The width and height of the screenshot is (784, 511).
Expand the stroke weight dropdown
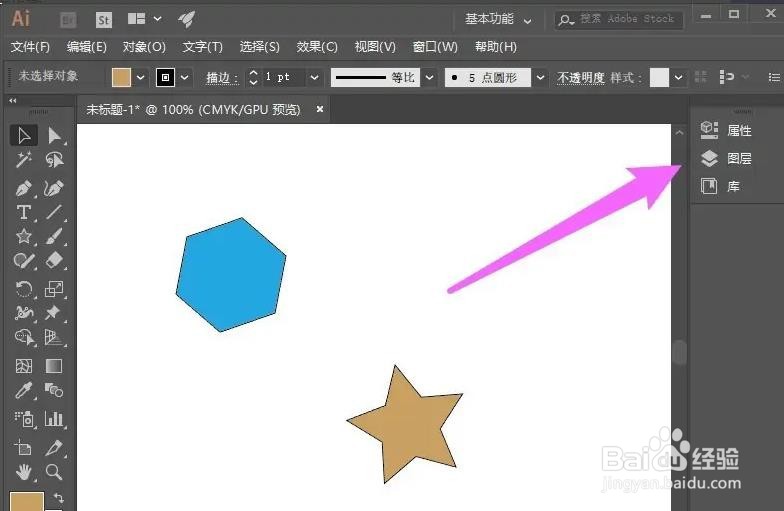[314, 78]
